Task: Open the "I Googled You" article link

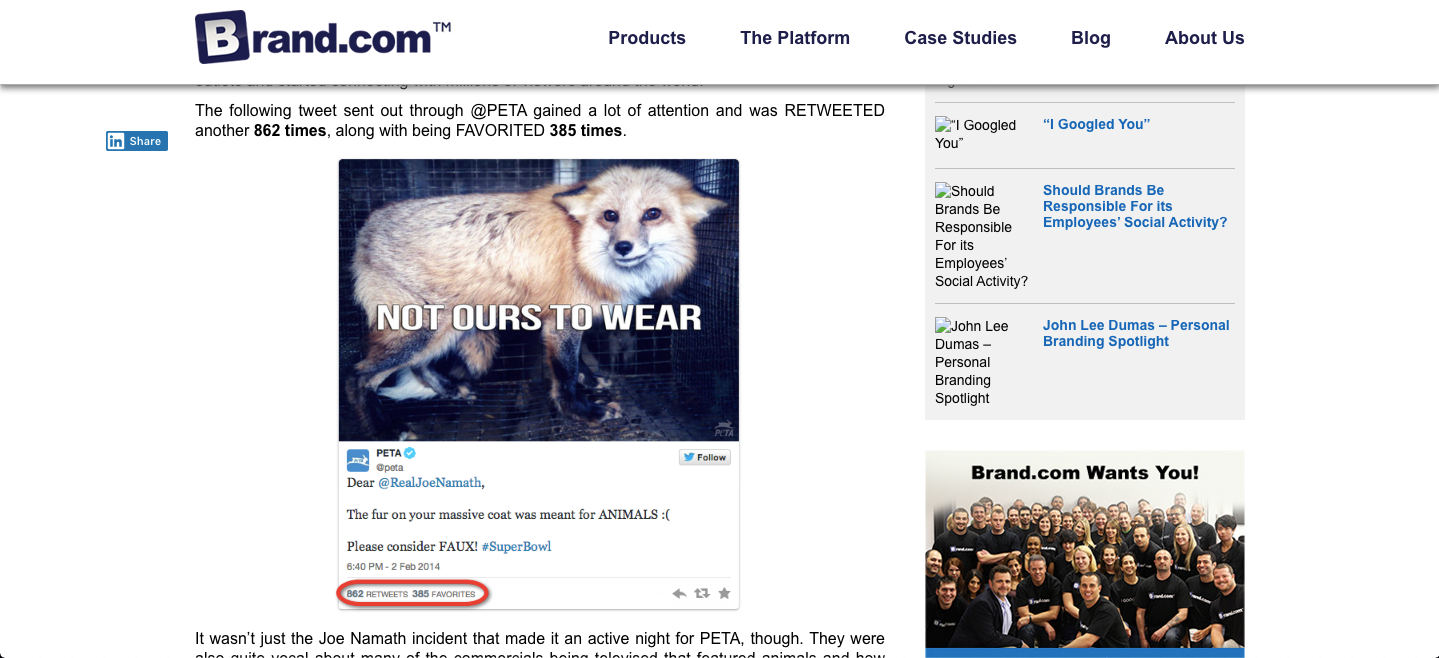Action: (x=1096, y=124)
